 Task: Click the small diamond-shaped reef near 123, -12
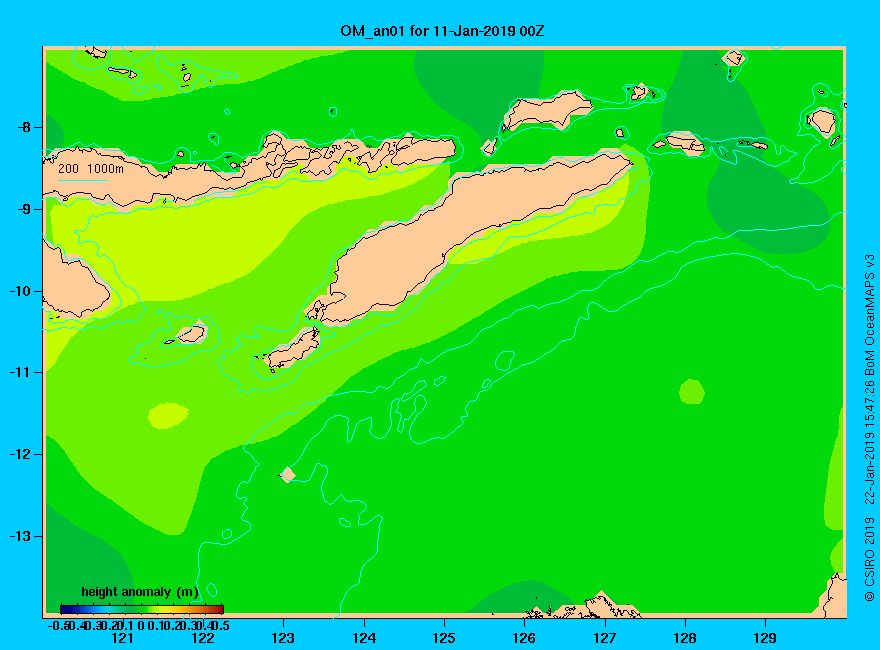click(x=287, y=474)
